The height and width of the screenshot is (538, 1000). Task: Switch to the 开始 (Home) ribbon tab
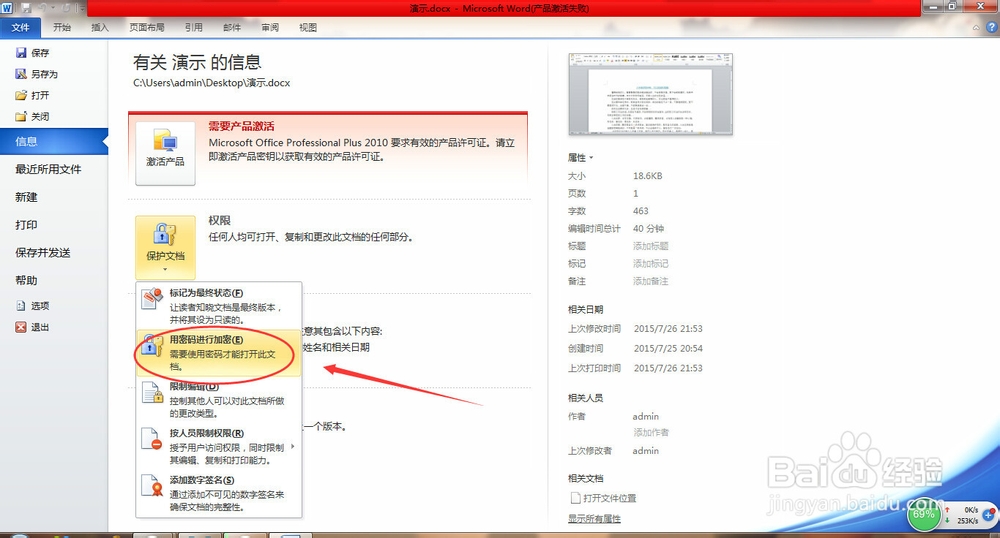coord(62,27)
